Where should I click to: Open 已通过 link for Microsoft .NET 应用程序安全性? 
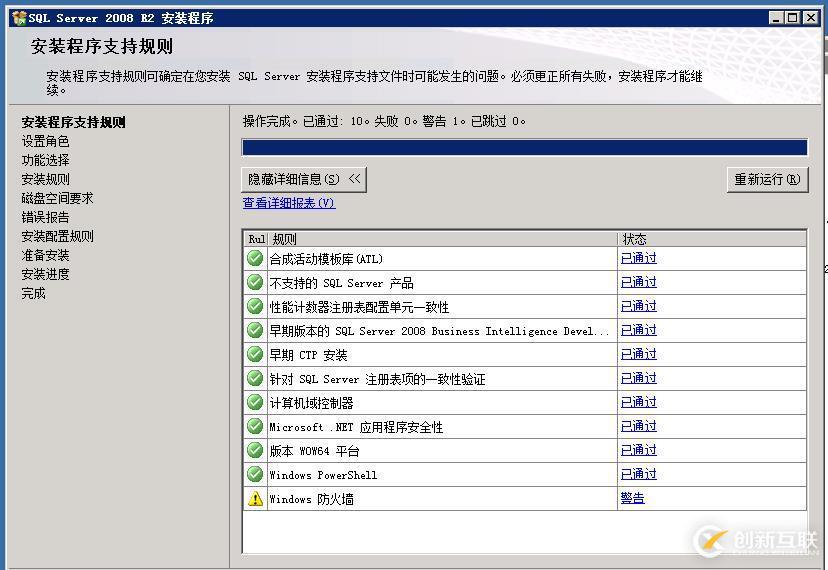pyautogui.click(x=638, y=426)
